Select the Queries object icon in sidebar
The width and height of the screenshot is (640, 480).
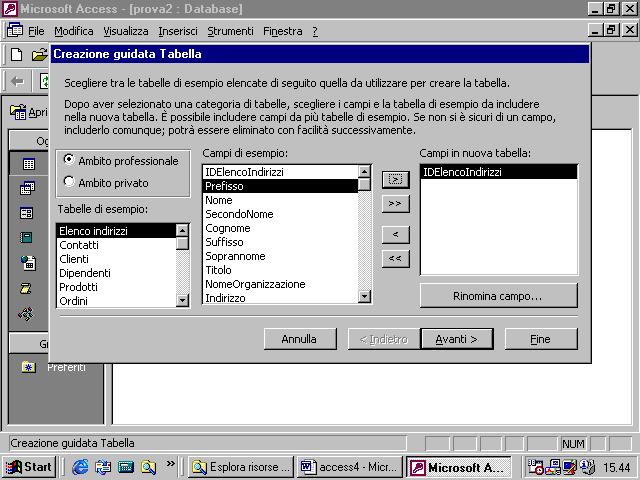(27, 188)
